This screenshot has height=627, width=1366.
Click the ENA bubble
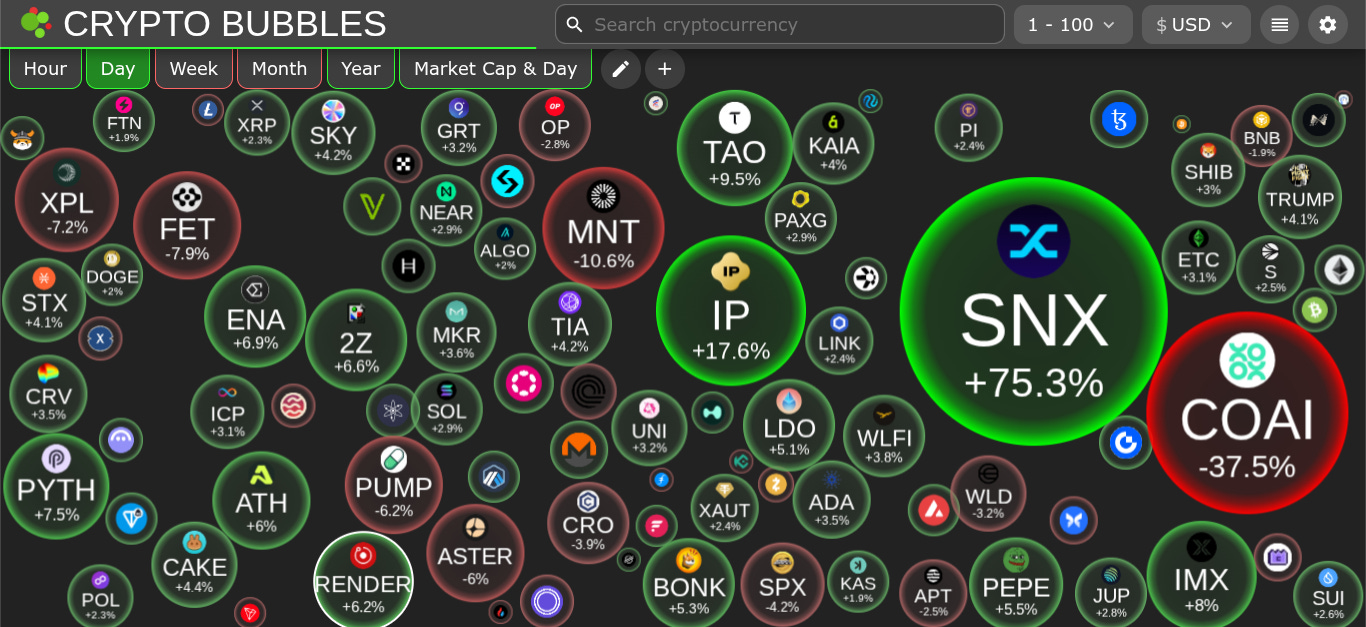[255, 316]
